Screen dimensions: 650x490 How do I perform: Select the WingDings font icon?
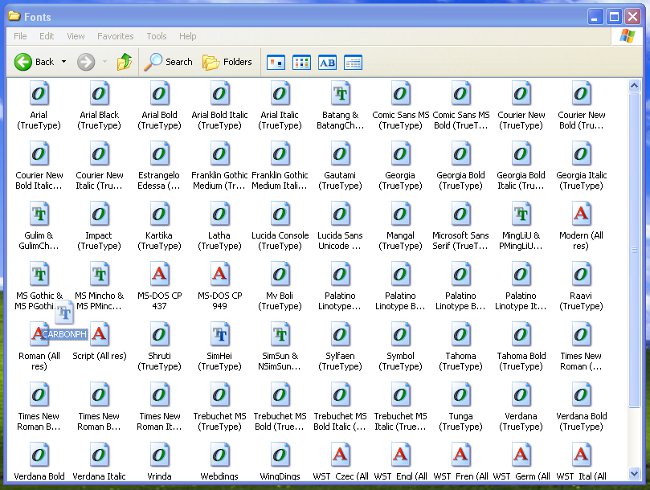(x=280, y=455)
